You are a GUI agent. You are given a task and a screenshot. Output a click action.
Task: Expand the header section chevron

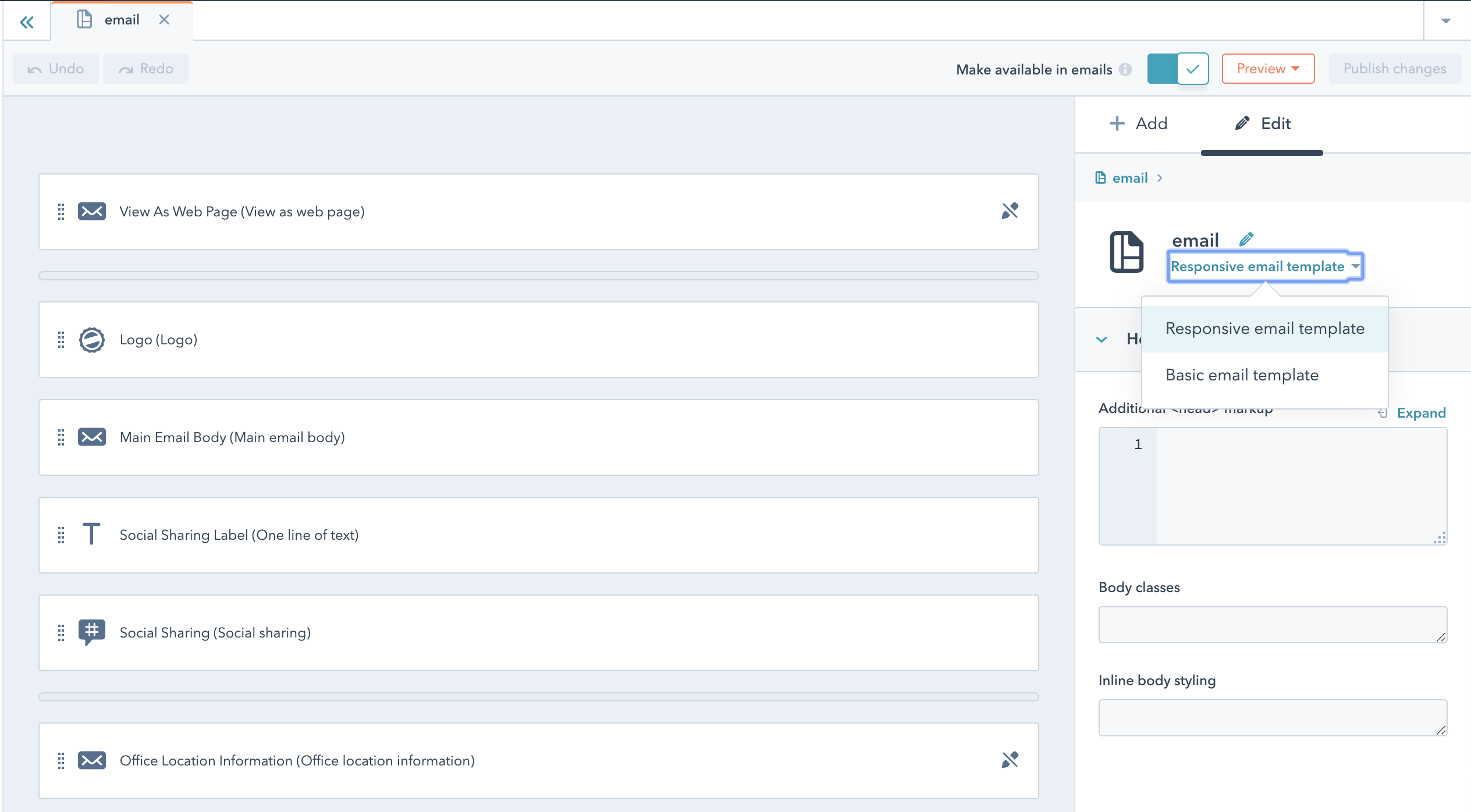coord(1102,339)
